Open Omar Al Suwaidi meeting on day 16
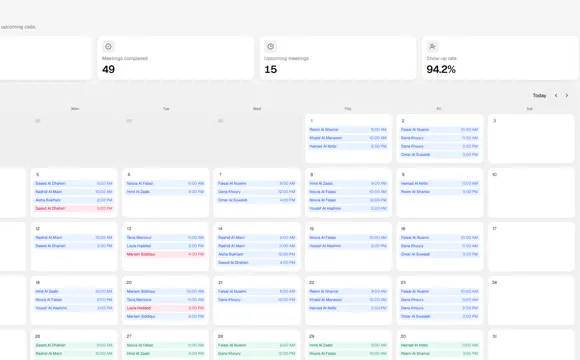 pyautogui.click(x=439, y=254)
